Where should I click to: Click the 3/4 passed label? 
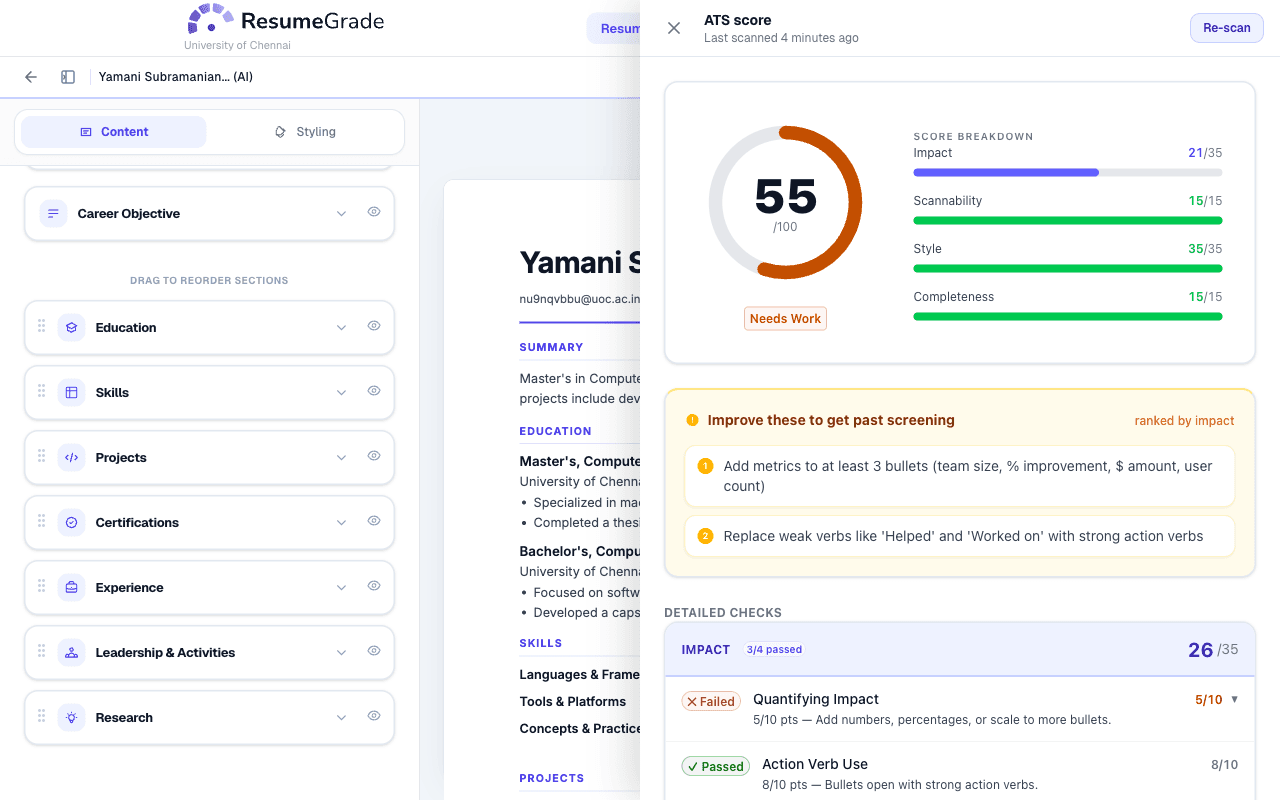tap(774, 650)
